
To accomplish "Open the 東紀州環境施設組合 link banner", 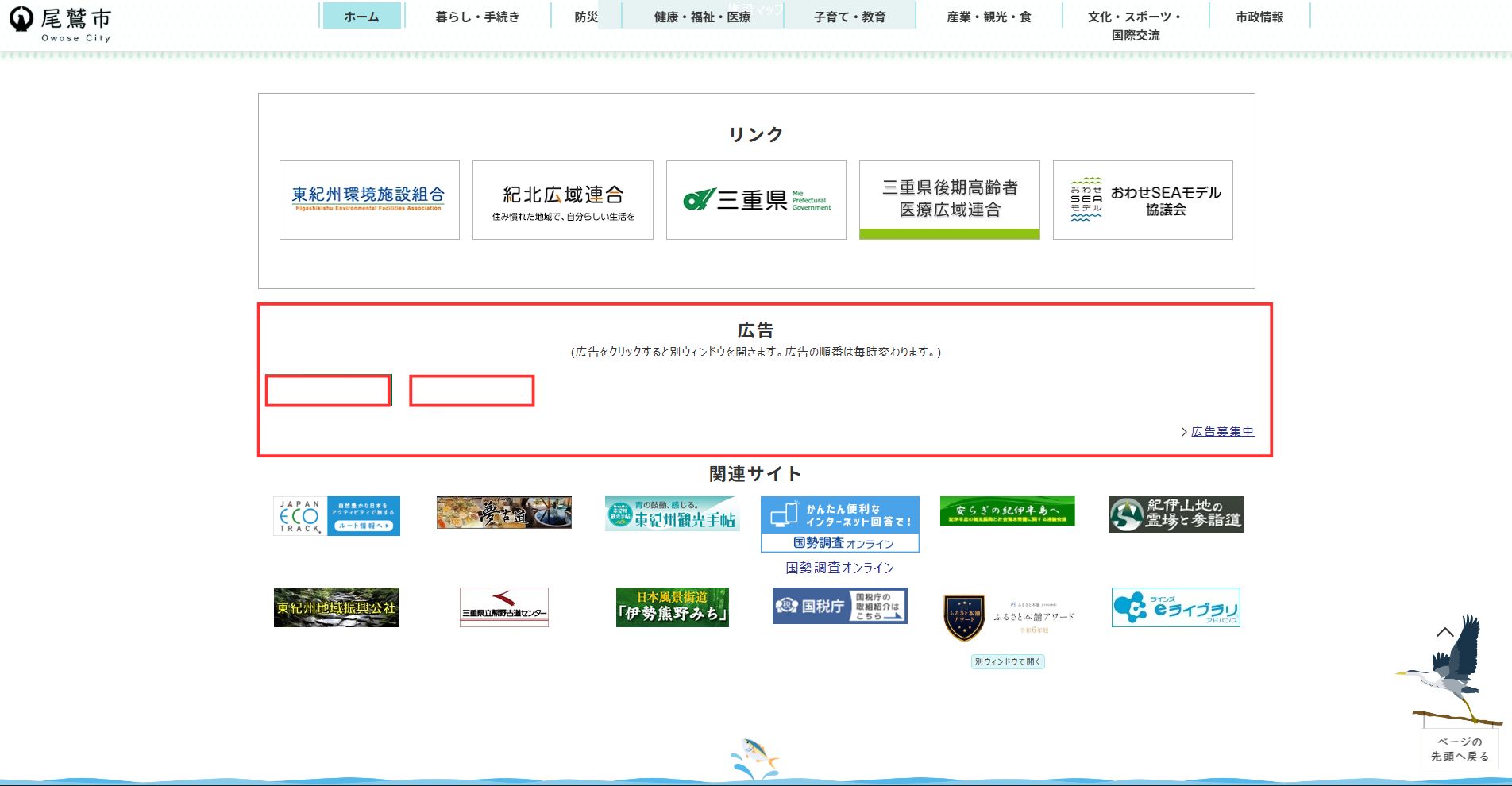I will 369,200.
